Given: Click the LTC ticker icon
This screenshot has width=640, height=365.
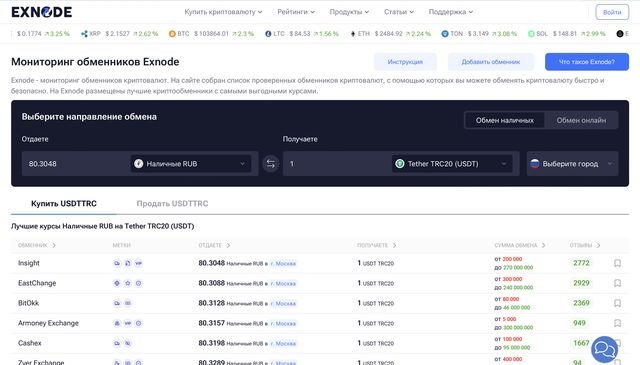Looking at the screenshot, I should pyautogui.click(x=268, y=33).
